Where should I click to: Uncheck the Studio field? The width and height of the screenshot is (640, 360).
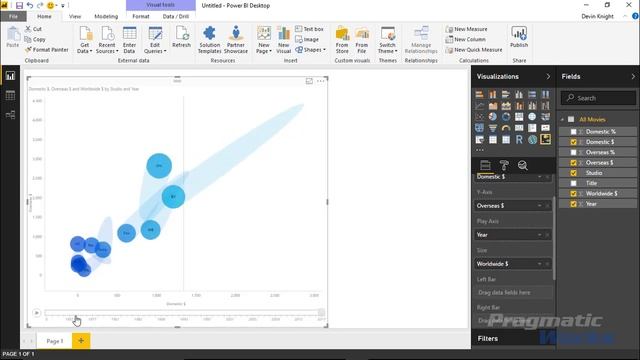point(573,173)
